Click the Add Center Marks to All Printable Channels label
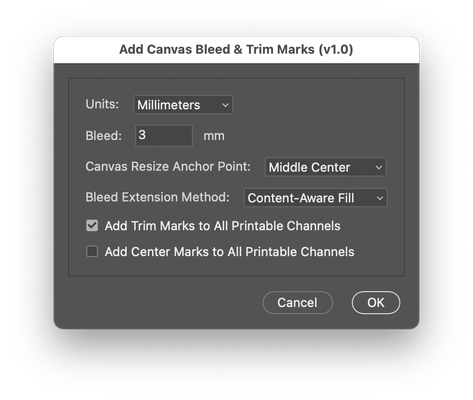This screenshot has height=400, width=473. pos(229,252)
